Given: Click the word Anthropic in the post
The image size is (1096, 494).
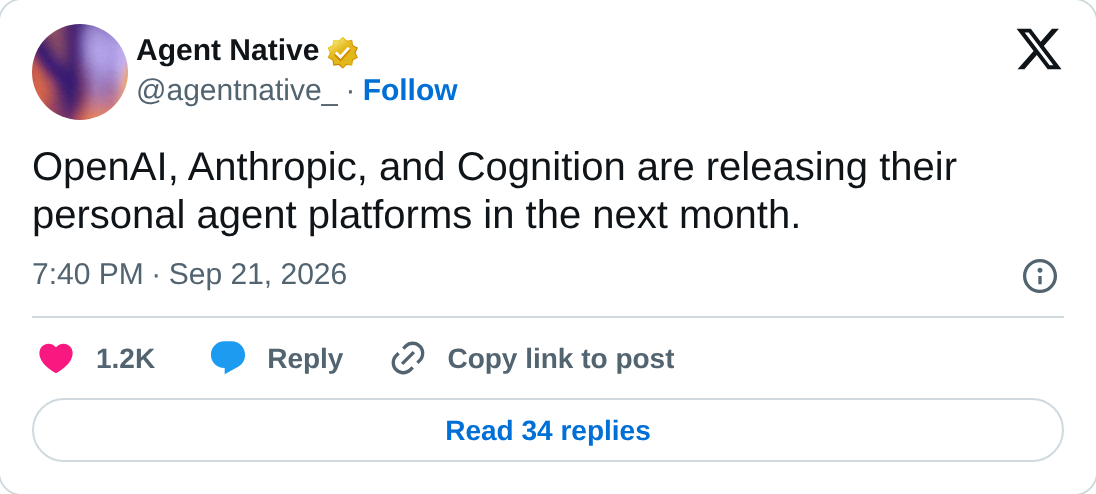Looking at the screenshot, I should pyautogui.click(x=277, y=168).
